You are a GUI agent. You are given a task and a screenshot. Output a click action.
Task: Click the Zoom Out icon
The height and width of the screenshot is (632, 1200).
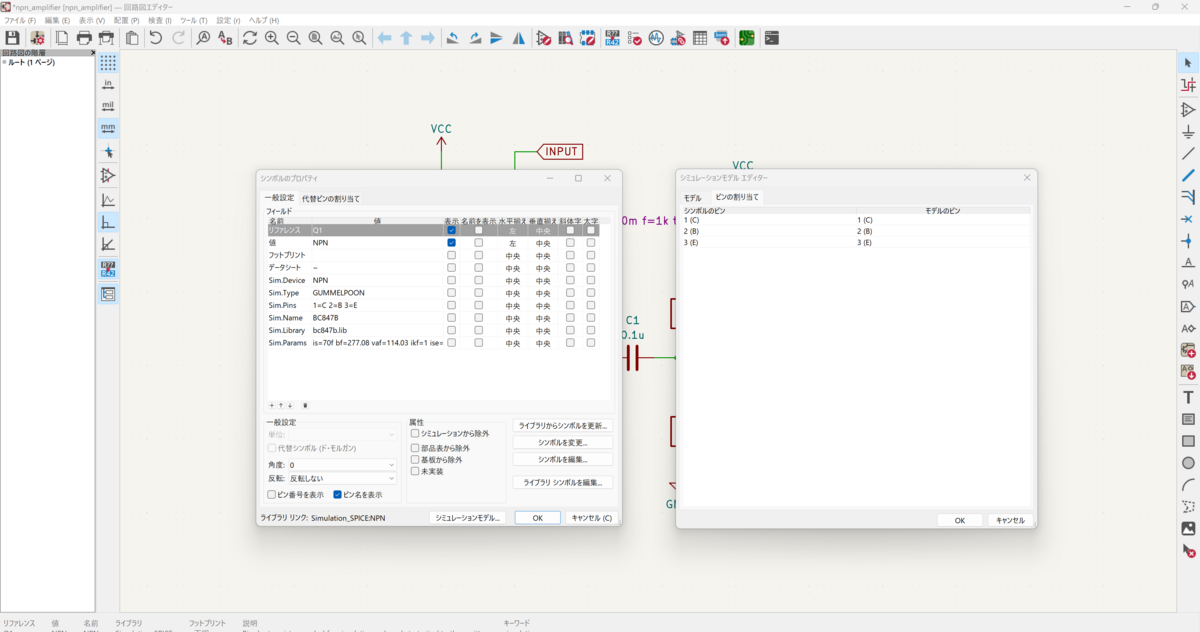coord(294,38)
